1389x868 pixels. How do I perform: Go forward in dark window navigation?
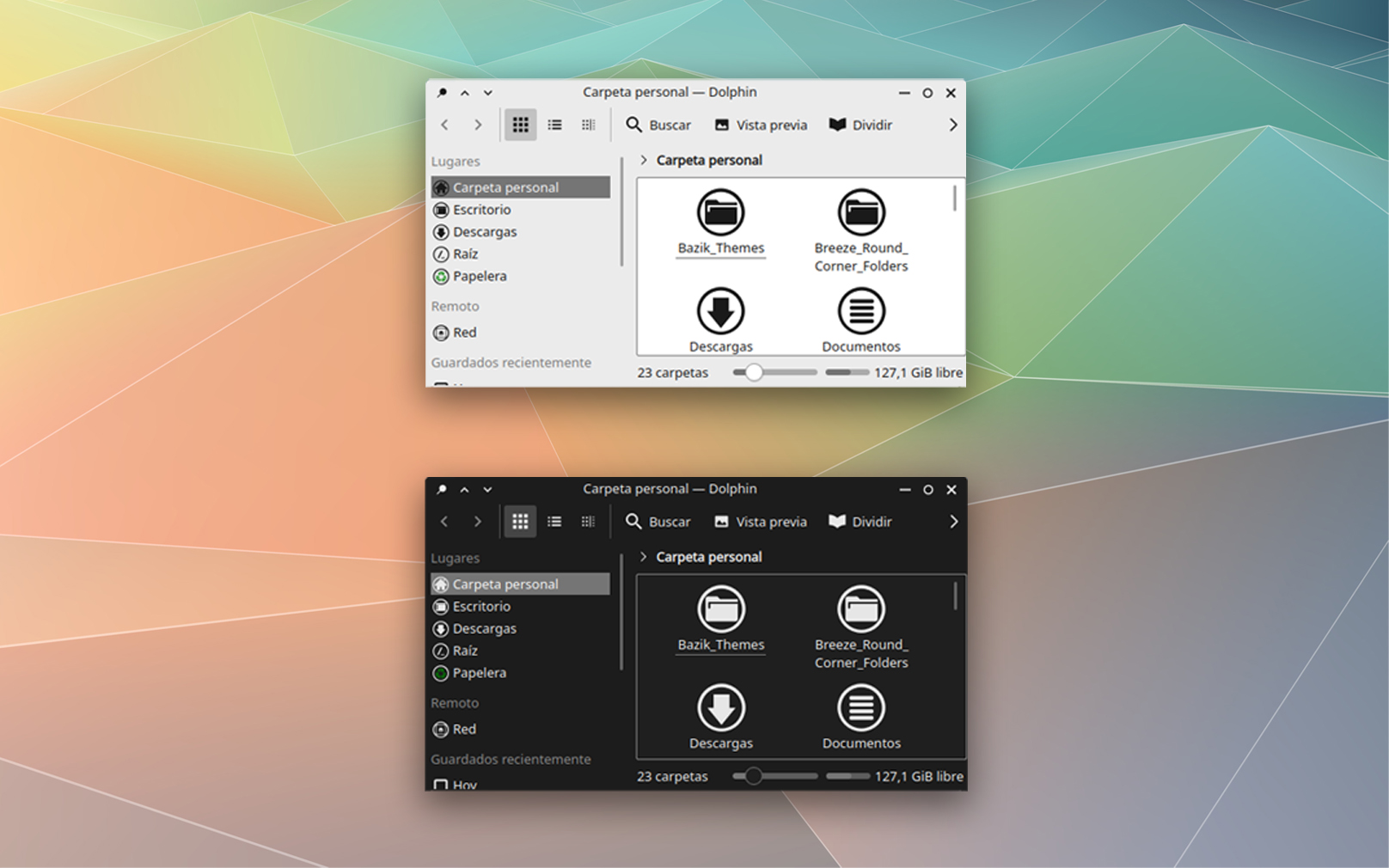click(477, 522)
